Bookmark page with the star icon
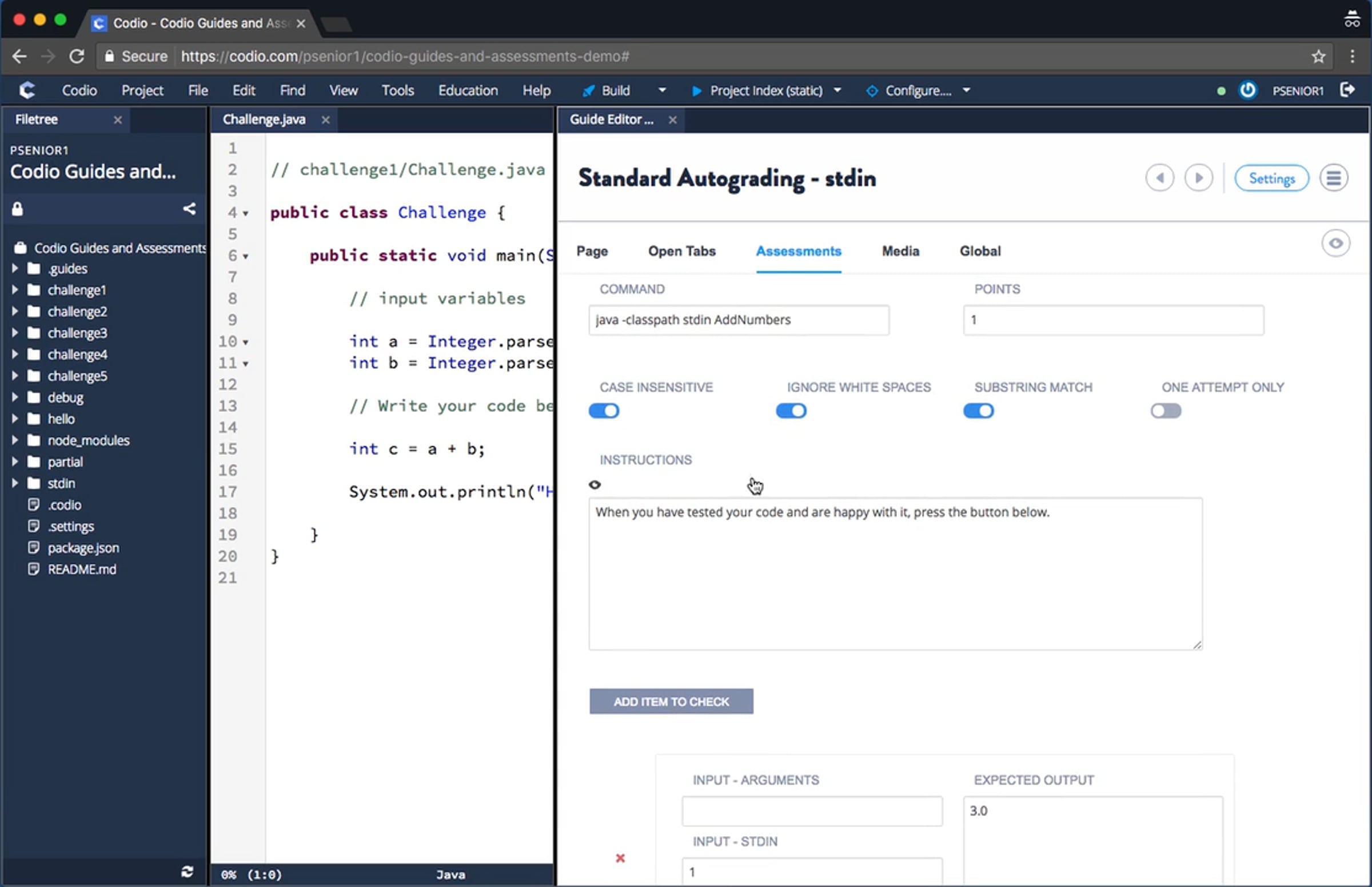 pyautogui.click(x=1318, y=56)
